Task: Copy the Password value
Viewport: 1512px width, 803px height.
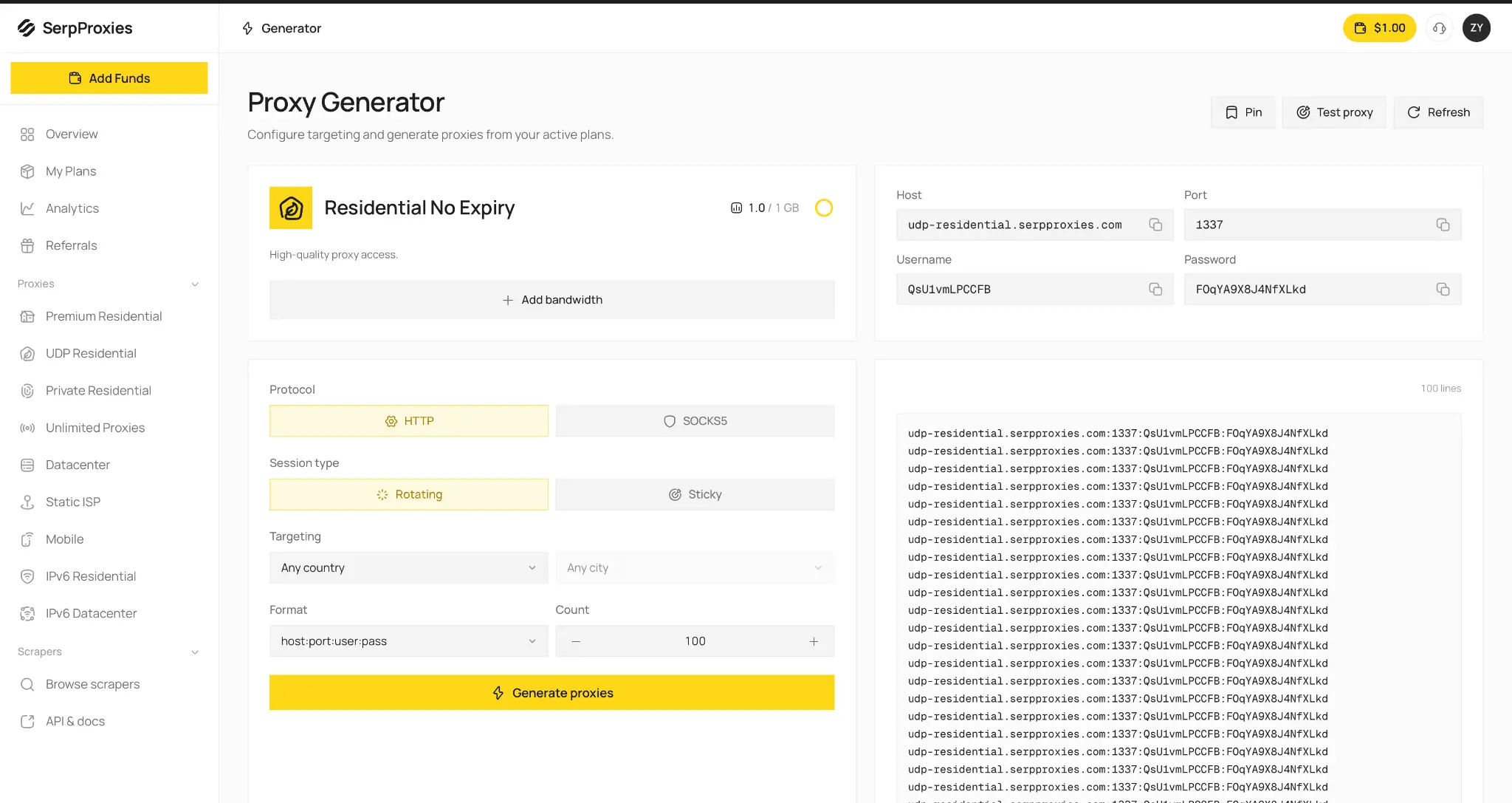Action: coord(1443,290)
